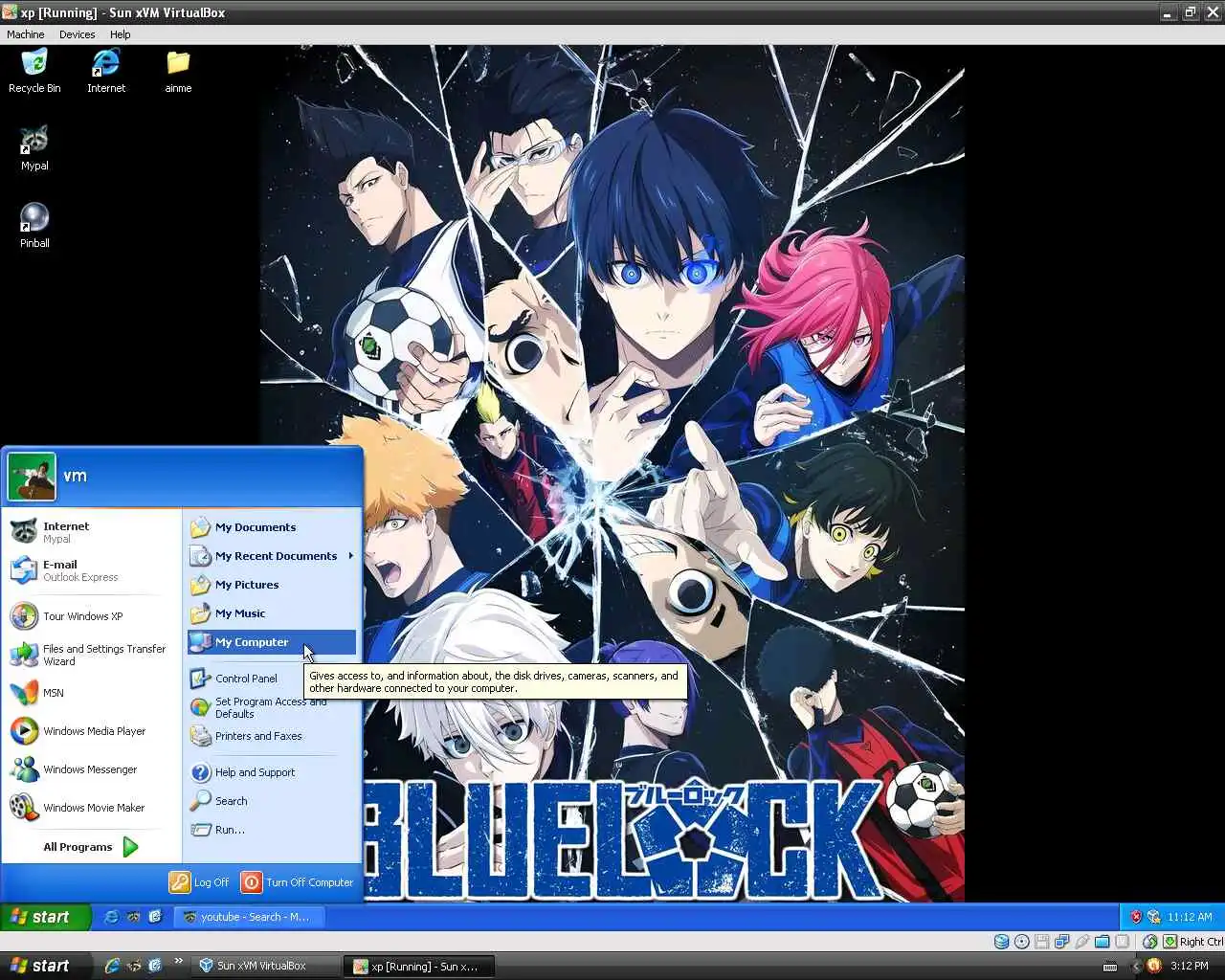The width and height of the screenshot is (1225, 980).
Task: Click the VirtualBox guest additions tray icon
Action: coord(1153,917)
